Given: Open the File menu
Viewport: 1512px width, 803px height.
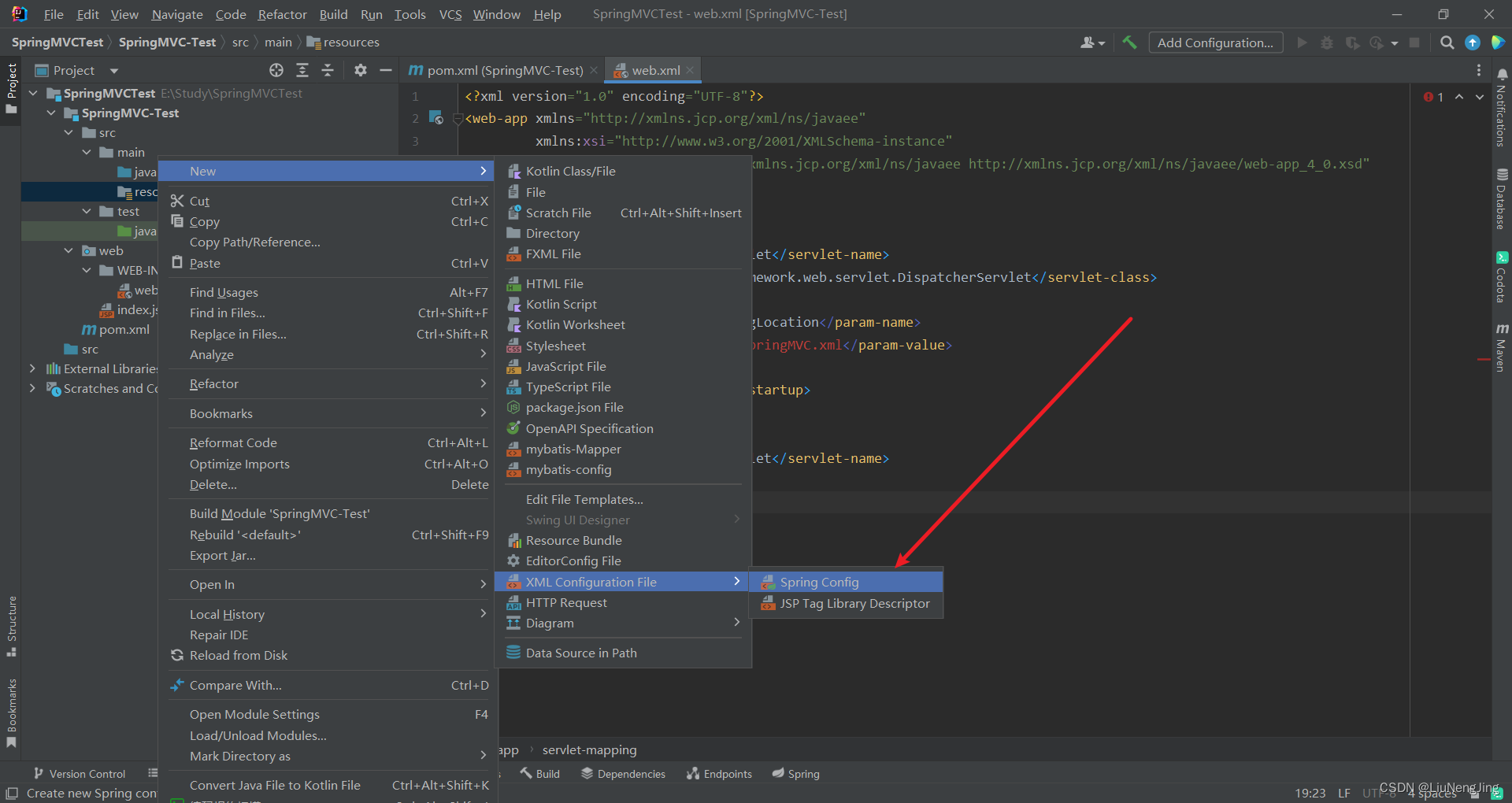Looking at the screenshot, I should pyautogui.click(x=54, y=14).
